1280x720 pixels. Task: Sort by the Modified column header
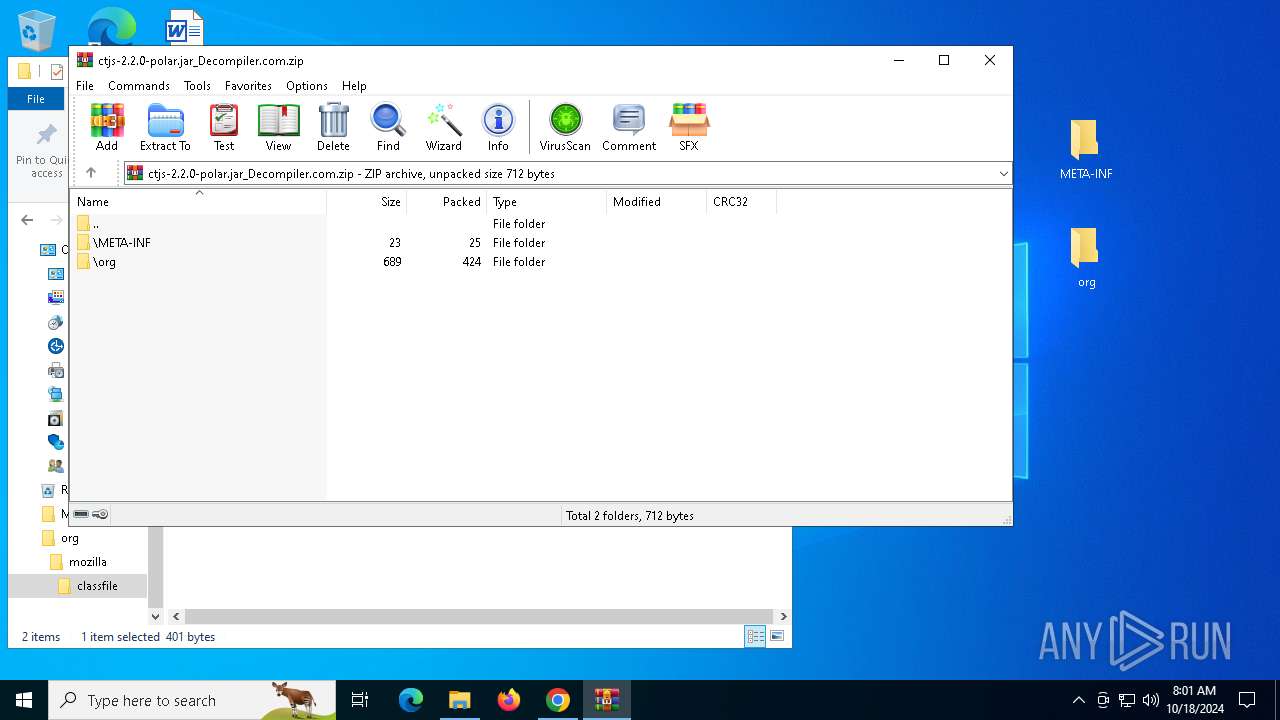point(656,201)
